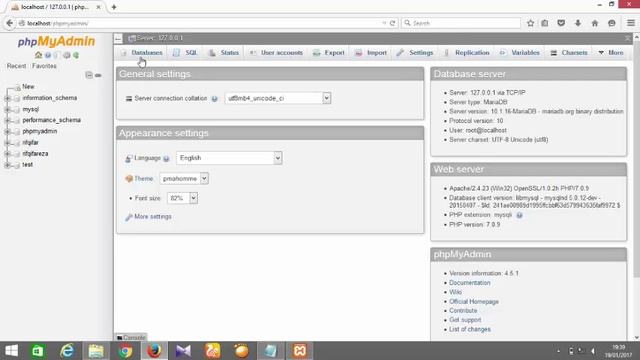640x360 pixels.
Task: Open the Settings tab
Action: point(415,53)
